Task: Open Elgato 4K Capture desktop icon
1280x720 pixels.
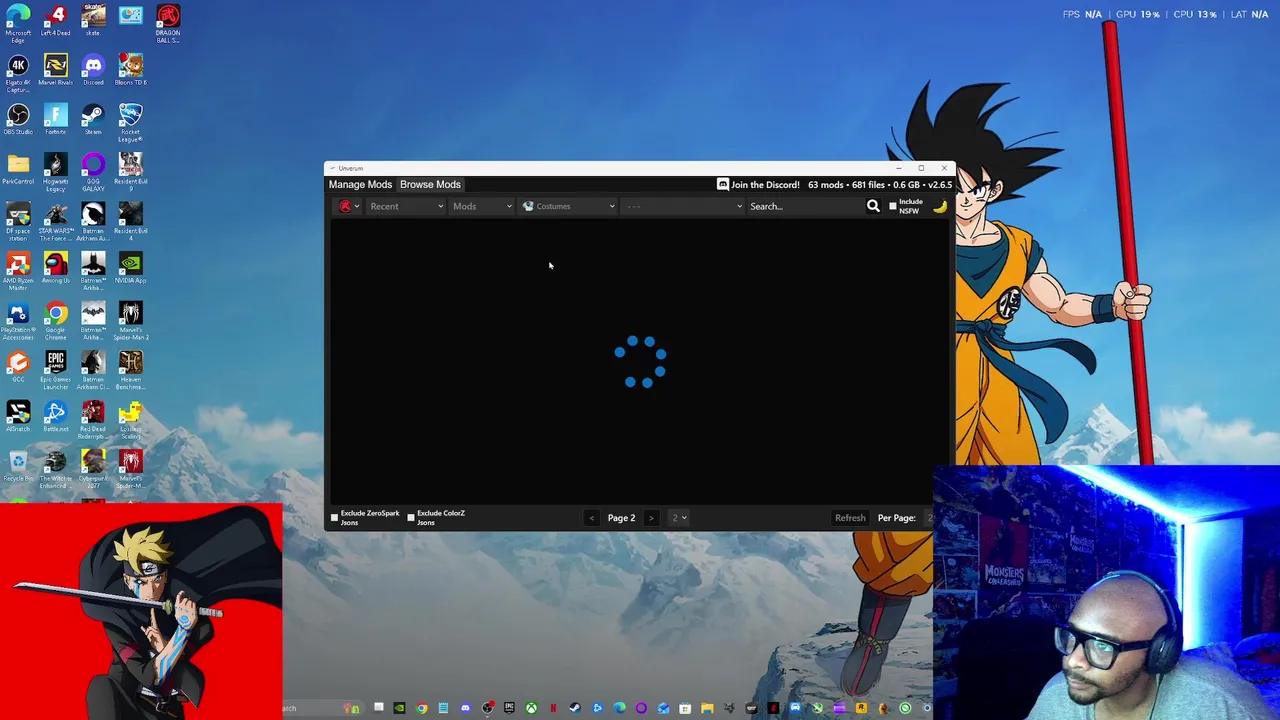Action: (x=18, y=74)
